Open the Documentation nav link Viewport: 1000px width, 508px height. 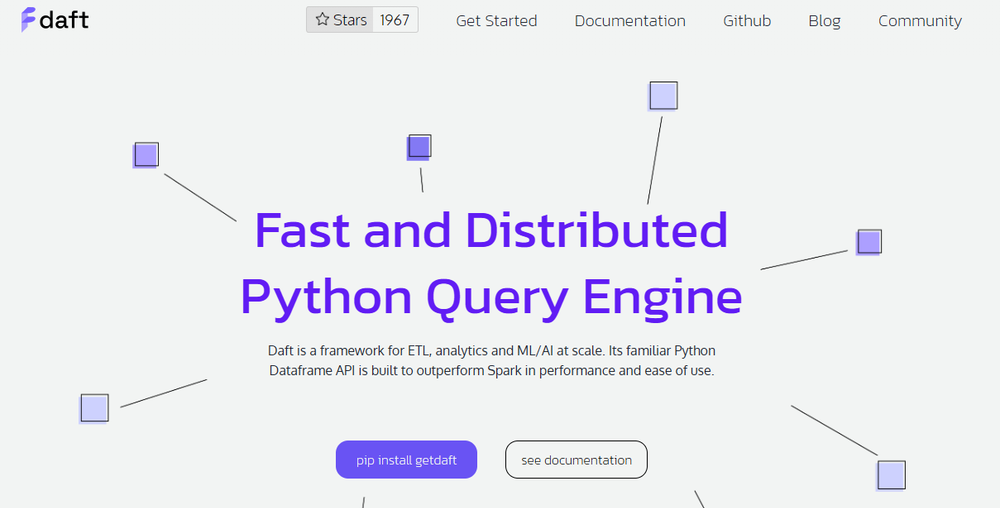[x=629, y=20]
